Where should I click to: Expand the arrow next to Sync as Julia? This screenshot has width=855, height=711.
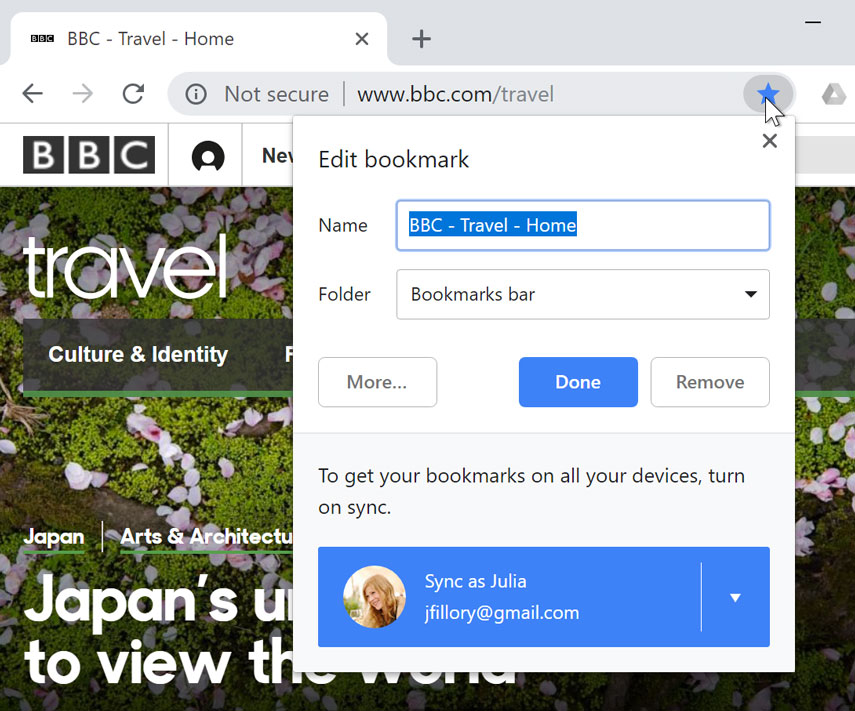735,597
